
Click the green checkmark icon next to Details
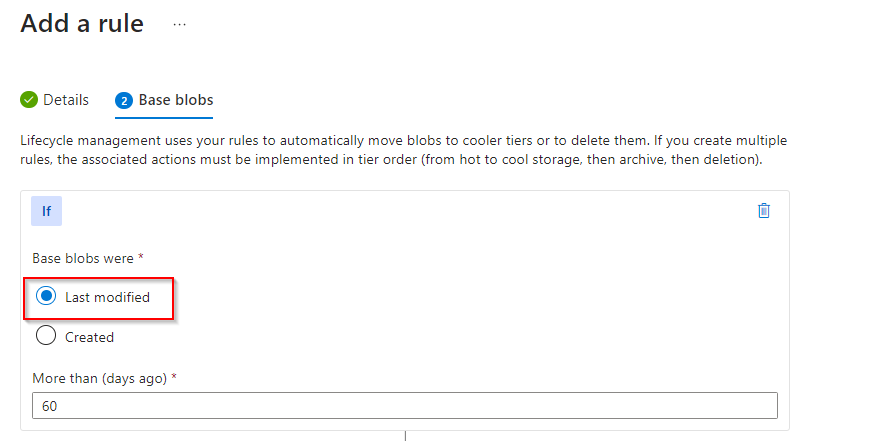point(29,100)
